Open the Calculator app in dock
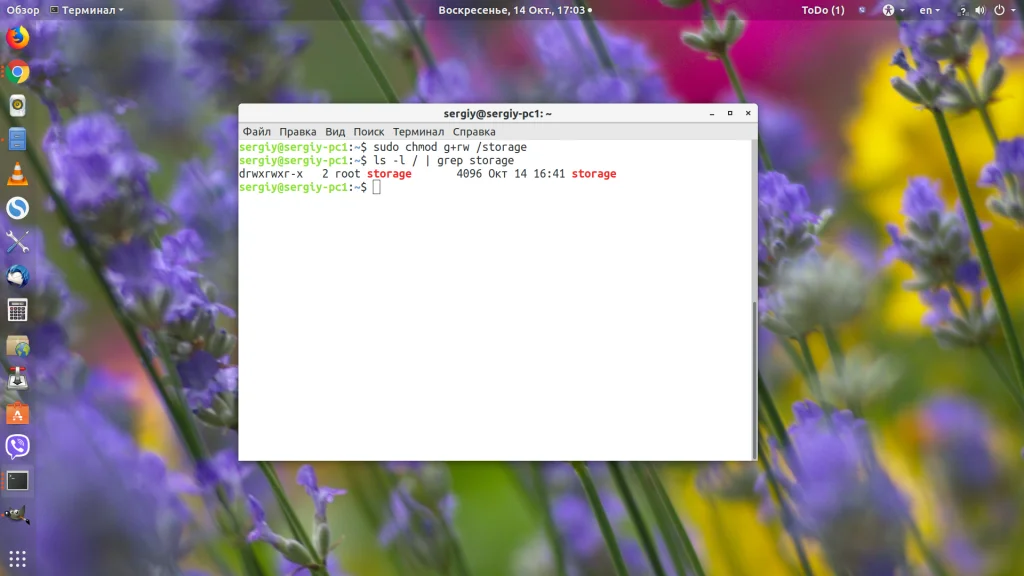Viewport: 1024px width, 576px height. 18,310
